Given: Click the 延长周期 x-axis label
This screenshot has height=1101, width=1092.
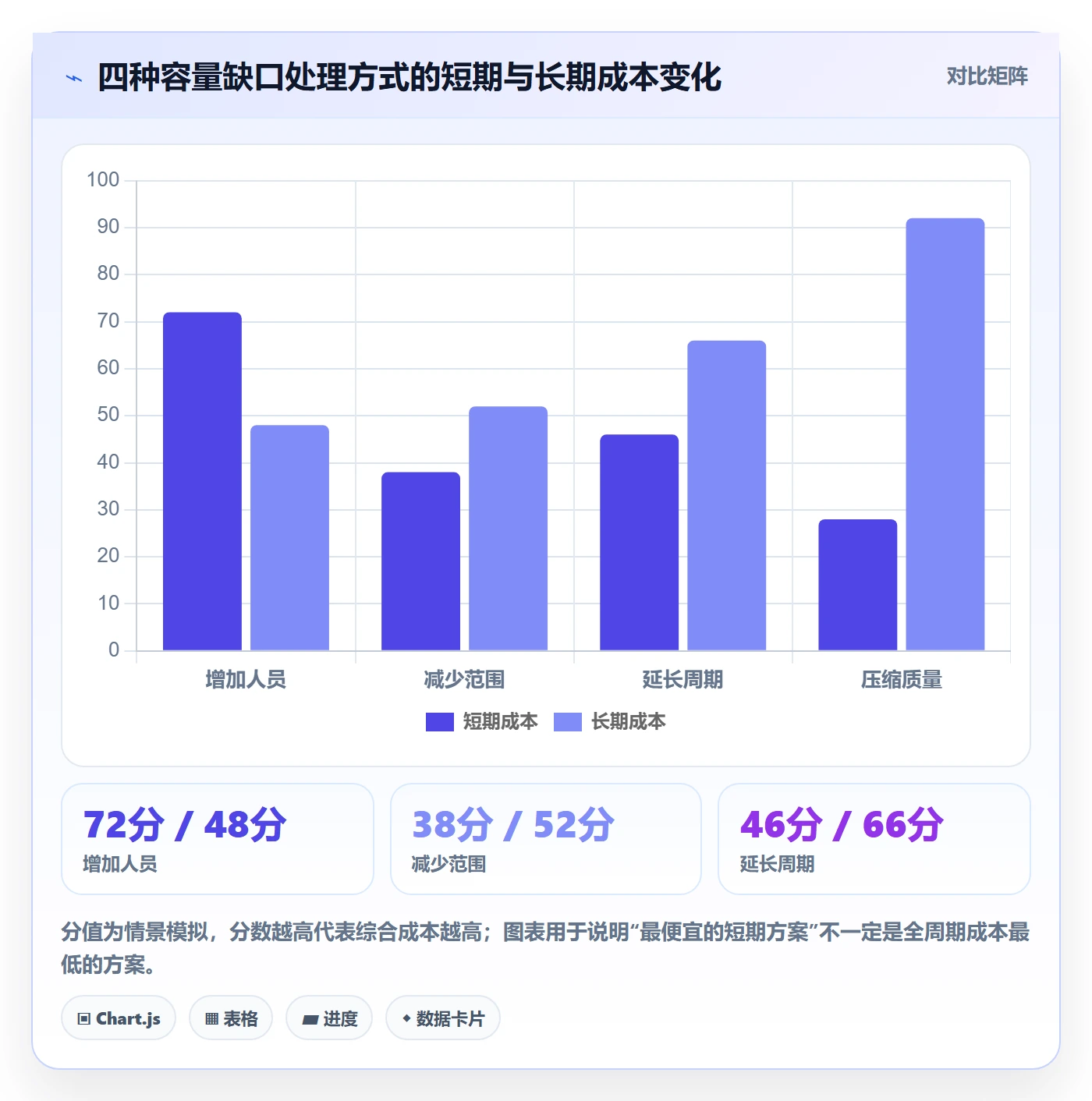Looking at the screenshot, I should pyautogui.click(x=682, y=680).
